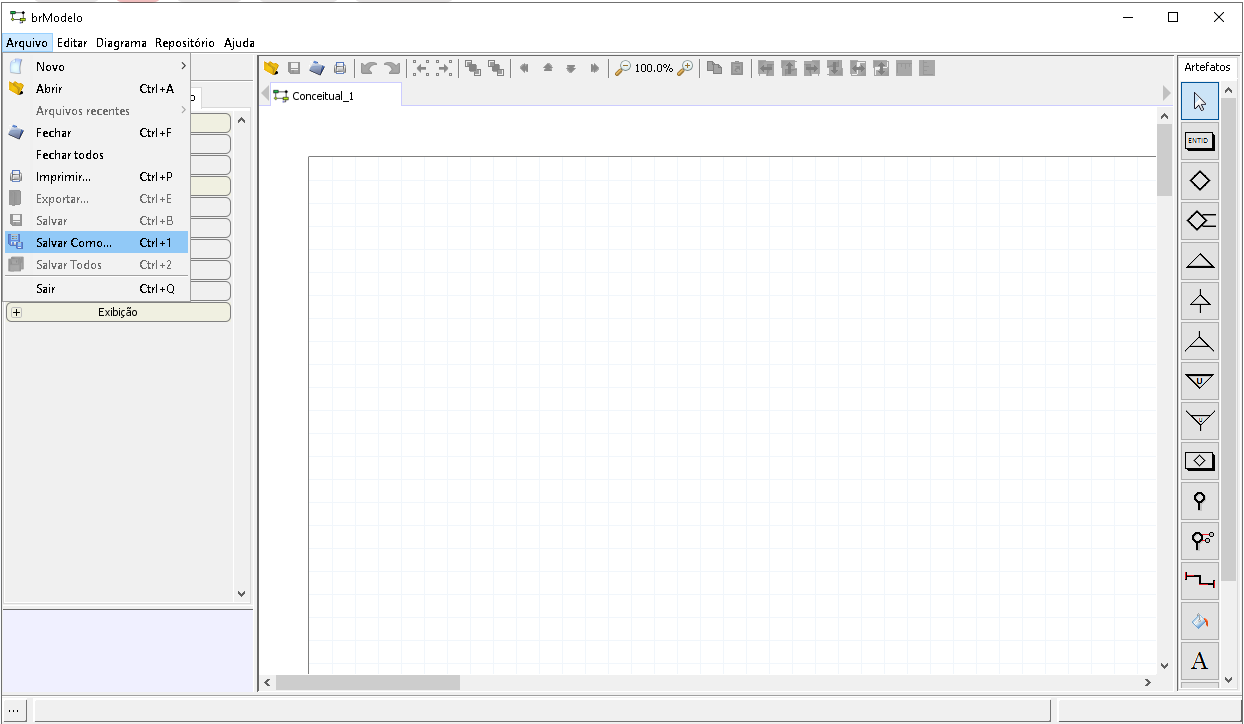The width and height of the screenshot is (1244, 724).
Task: Choose Abrir from the Arquivo menu
Action: pyautogui.click(x=96, y=89)
